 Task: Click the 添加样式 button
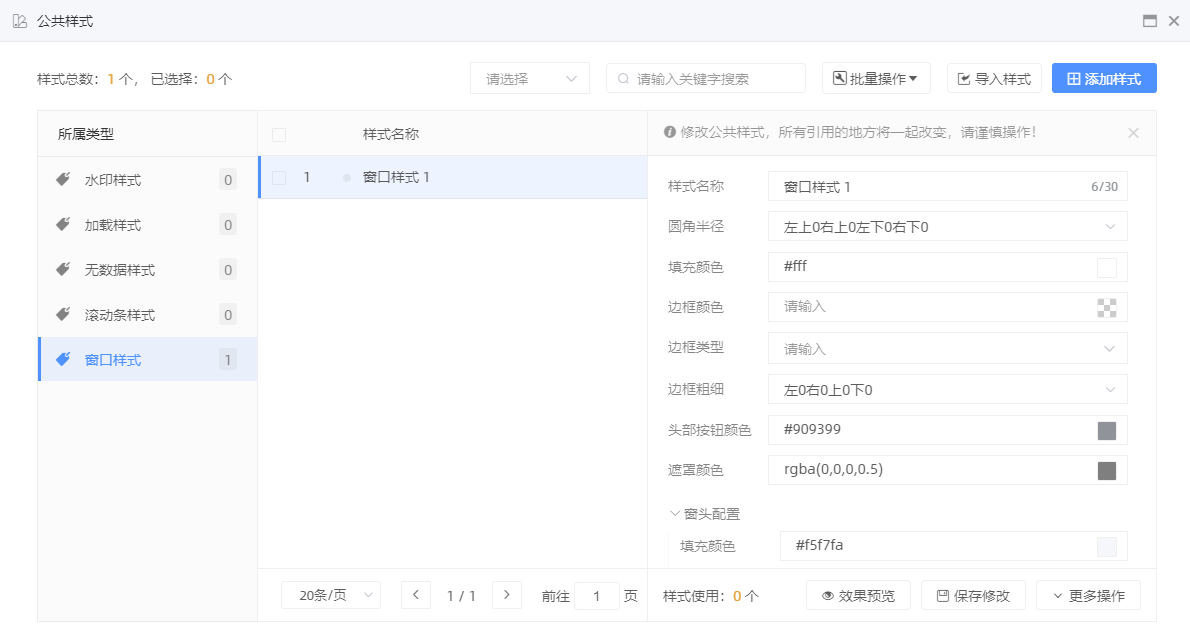(x=1104, y=78)
